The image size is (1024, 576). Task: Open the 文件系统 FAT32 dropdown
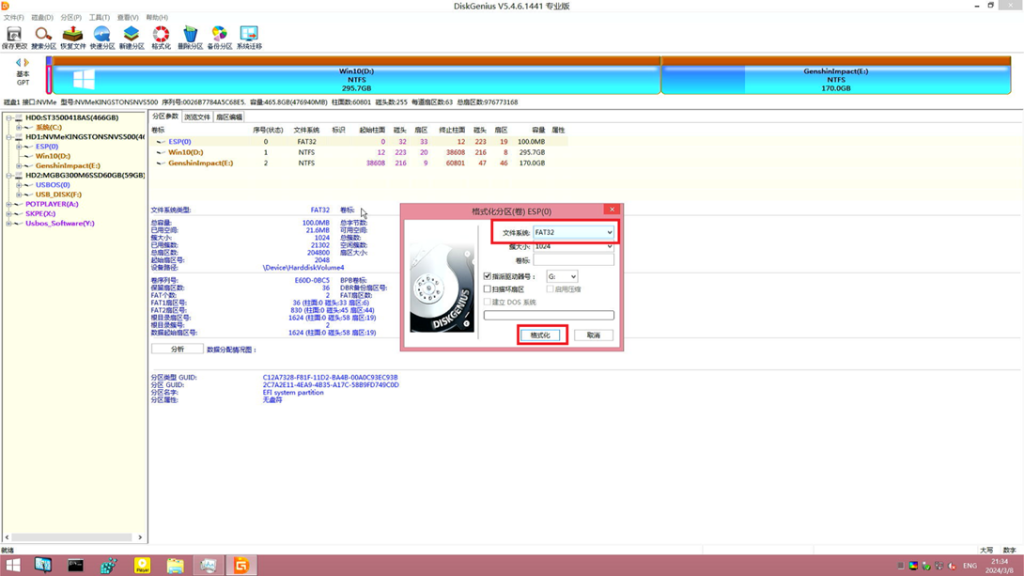[x=574, y=232]
